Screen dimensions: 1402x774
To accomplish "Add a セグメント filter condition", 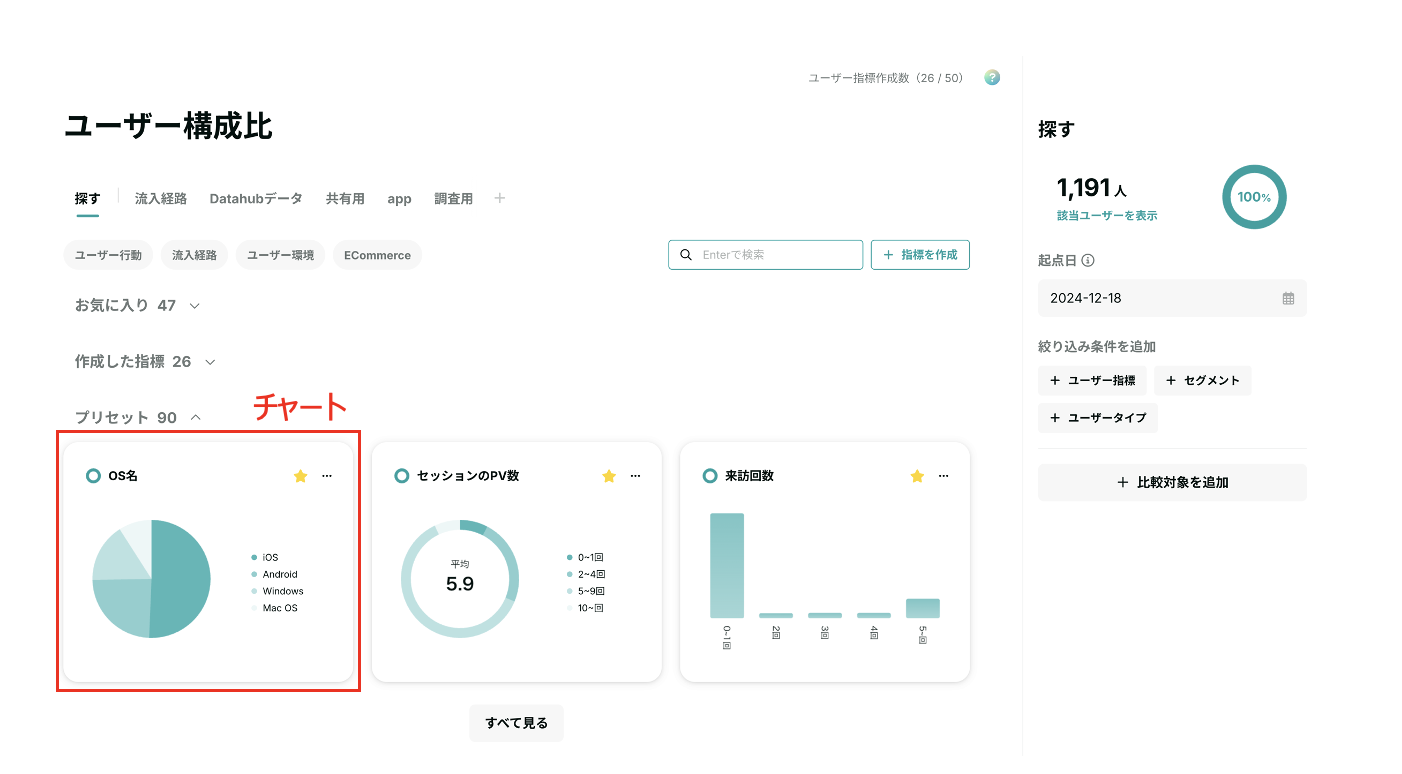I will pos(1202,380).
